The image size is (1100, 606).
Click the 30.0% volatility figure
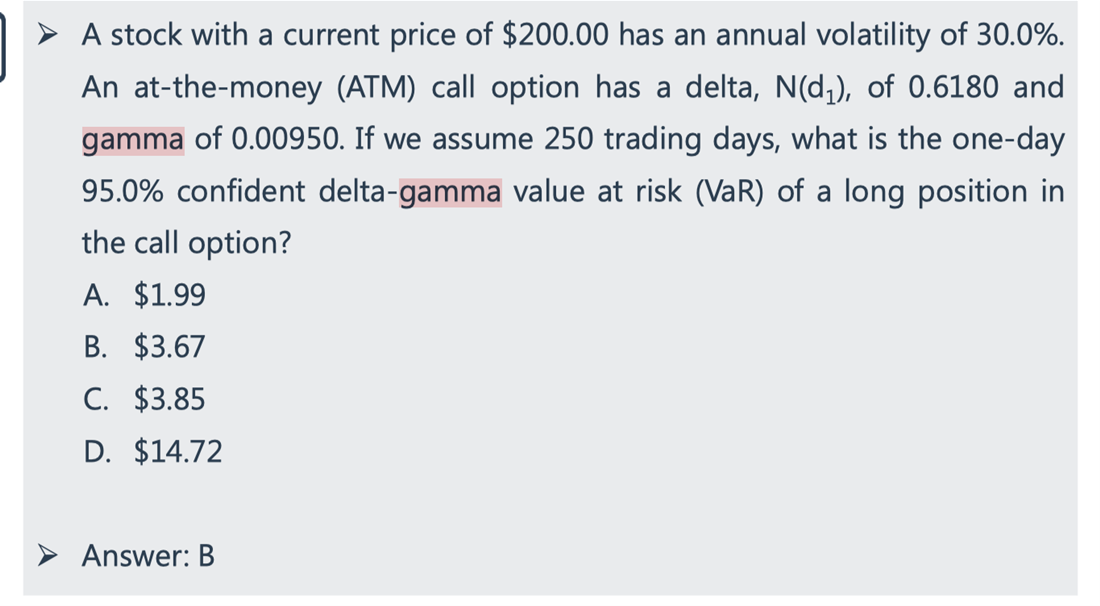tap(1020, 34)
